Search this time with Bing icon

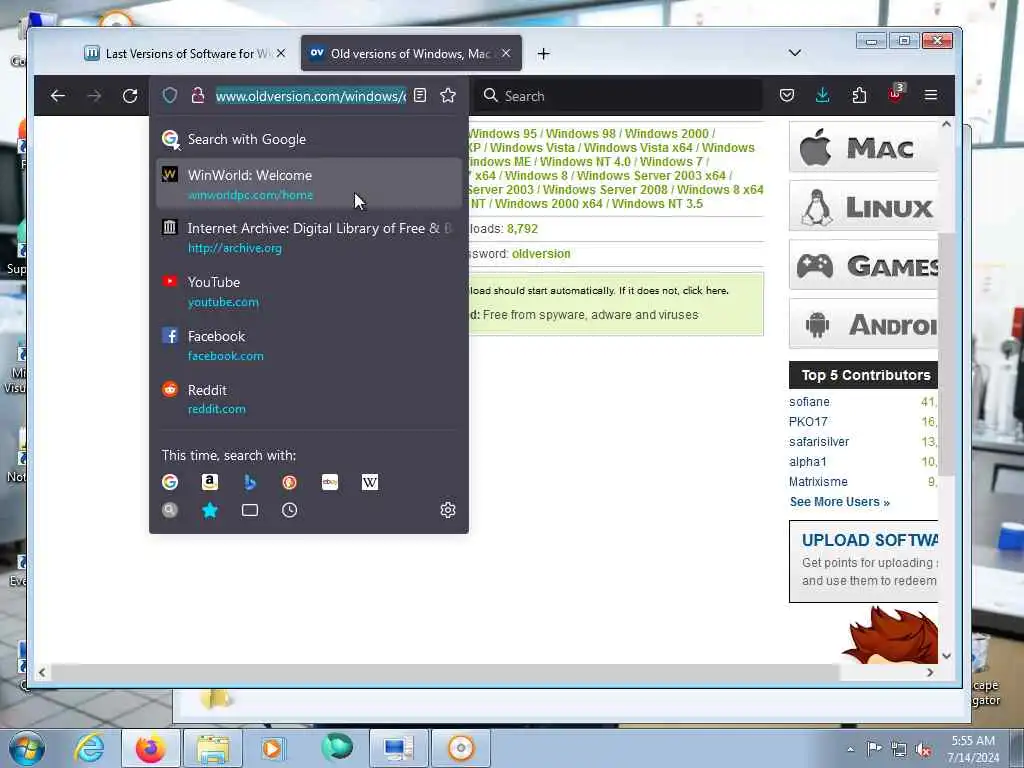[249, 482]
